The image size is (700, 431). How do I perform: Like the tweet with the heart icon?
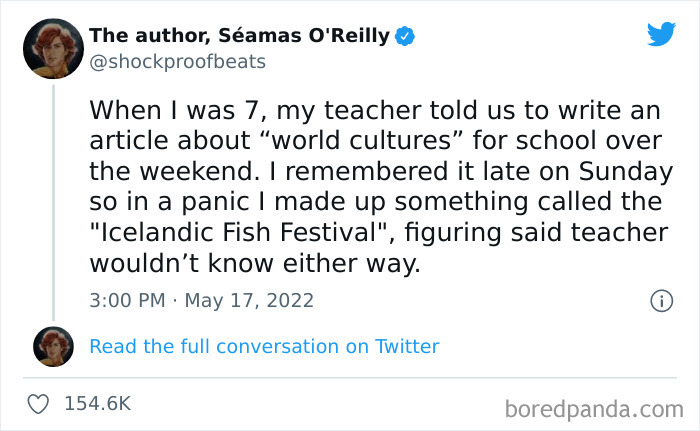[39, 404]
